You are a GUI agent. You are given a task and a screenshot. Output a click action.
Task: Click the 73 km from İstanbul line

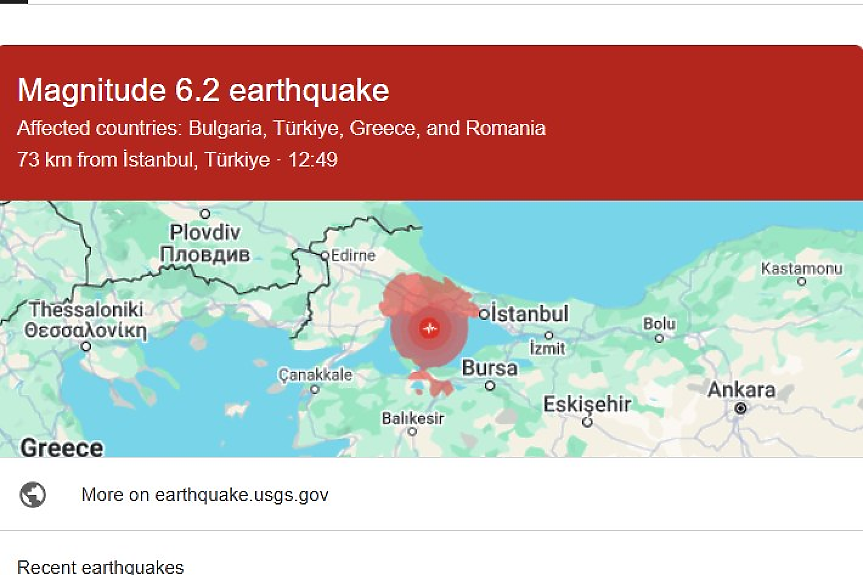click(177, 159)
